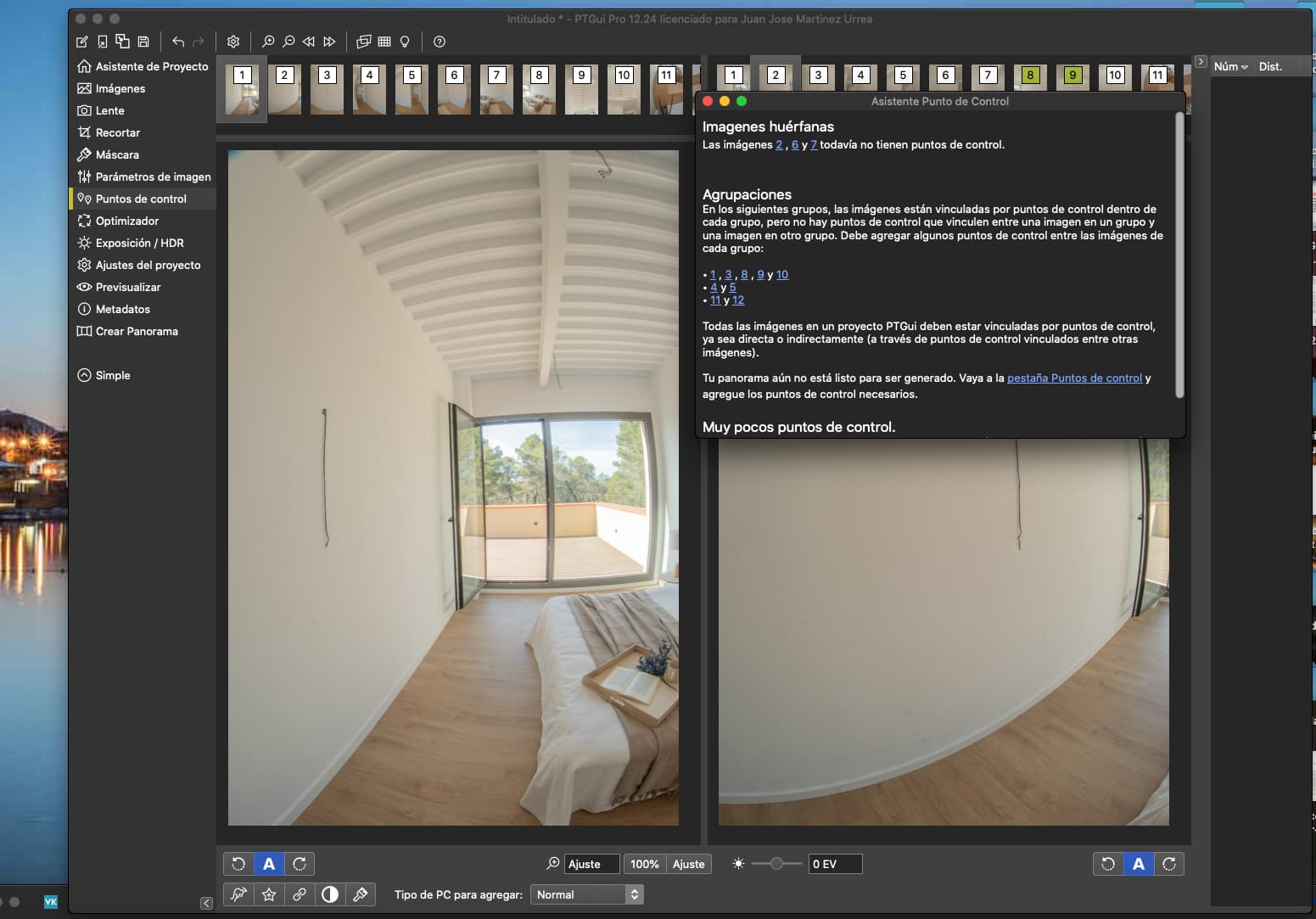Open 'Tipo de PC para agregar' dropdown
The width and height of the screenshot is (1316, 919).
pos(586,894)
